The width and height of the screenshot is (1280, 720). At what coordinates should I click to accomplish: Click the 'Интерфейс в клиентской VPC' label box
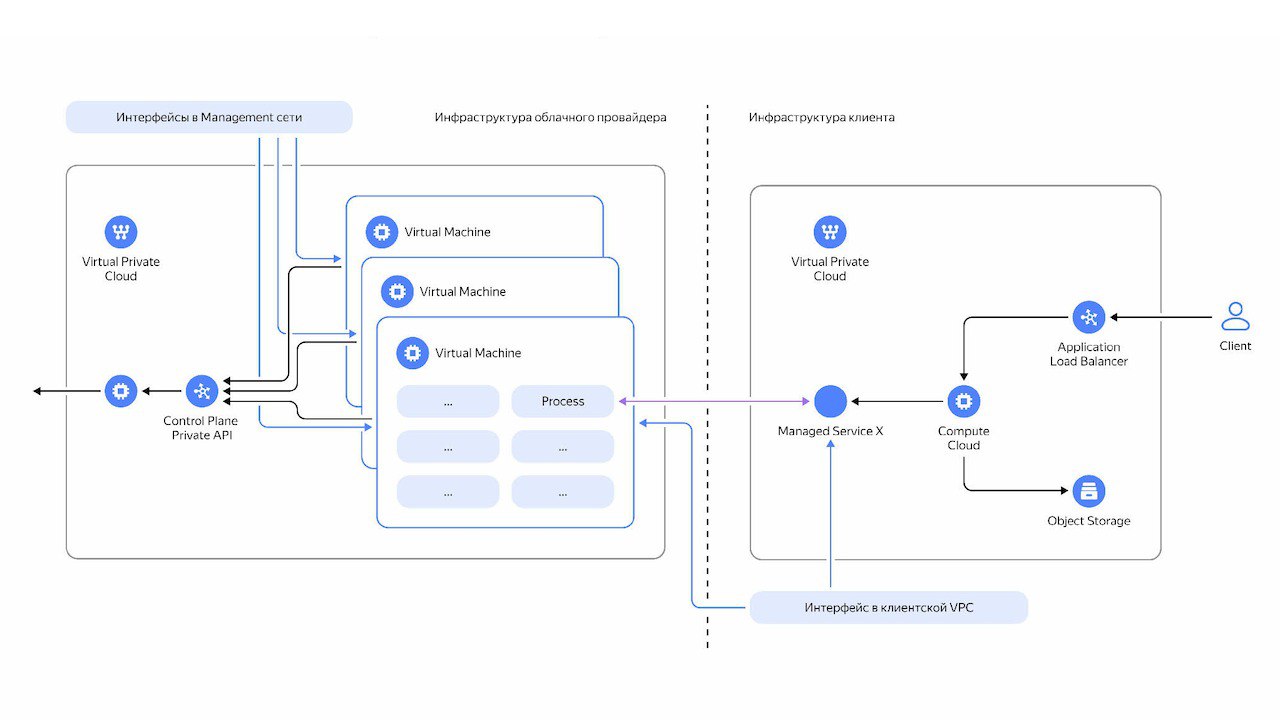889,607
